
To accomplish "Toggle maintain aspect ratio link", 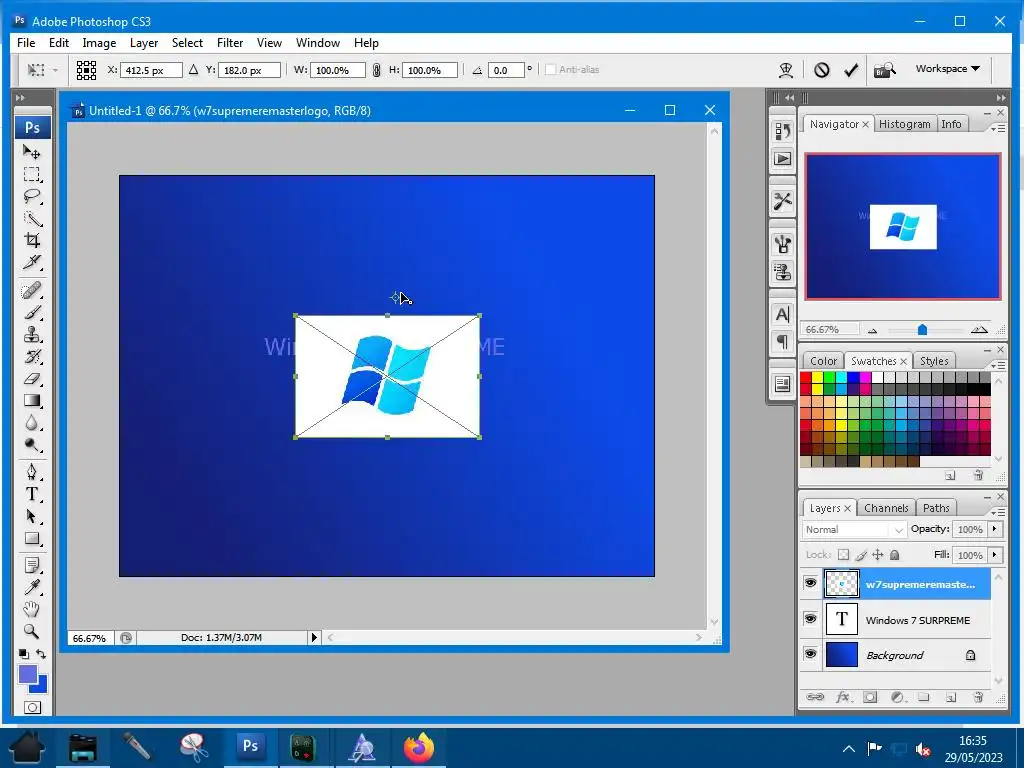I will click(x=376, y=70).
